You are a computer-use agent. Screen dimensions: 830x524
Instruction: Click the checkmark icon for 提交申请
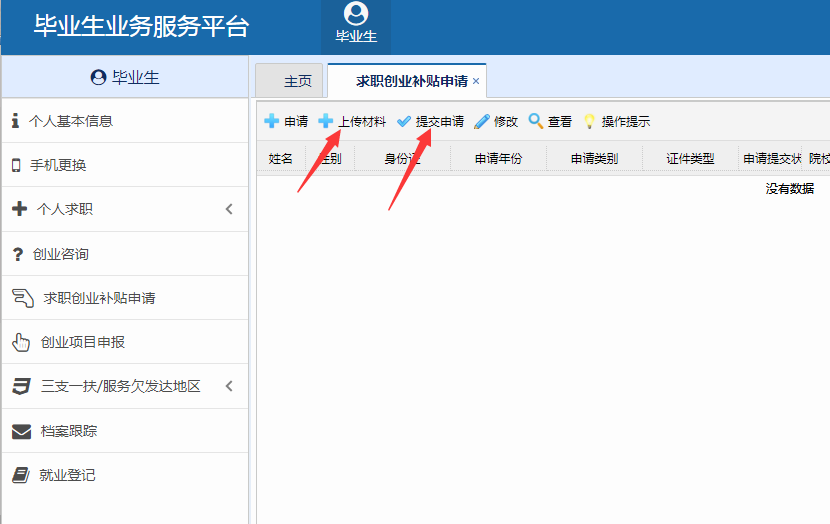tap(404, 121)
